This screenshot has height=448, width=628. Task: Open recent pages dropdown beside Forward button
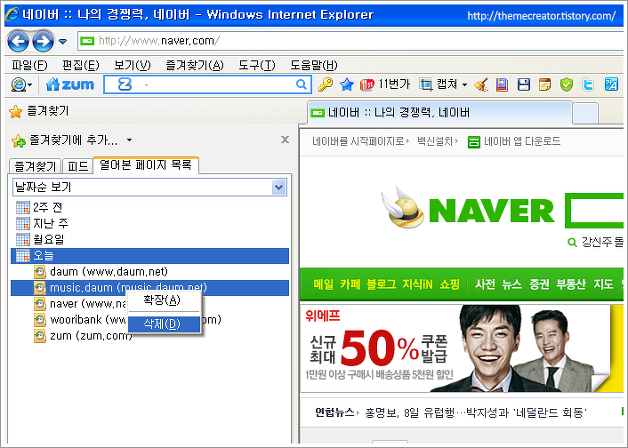(x=63, y=41)
